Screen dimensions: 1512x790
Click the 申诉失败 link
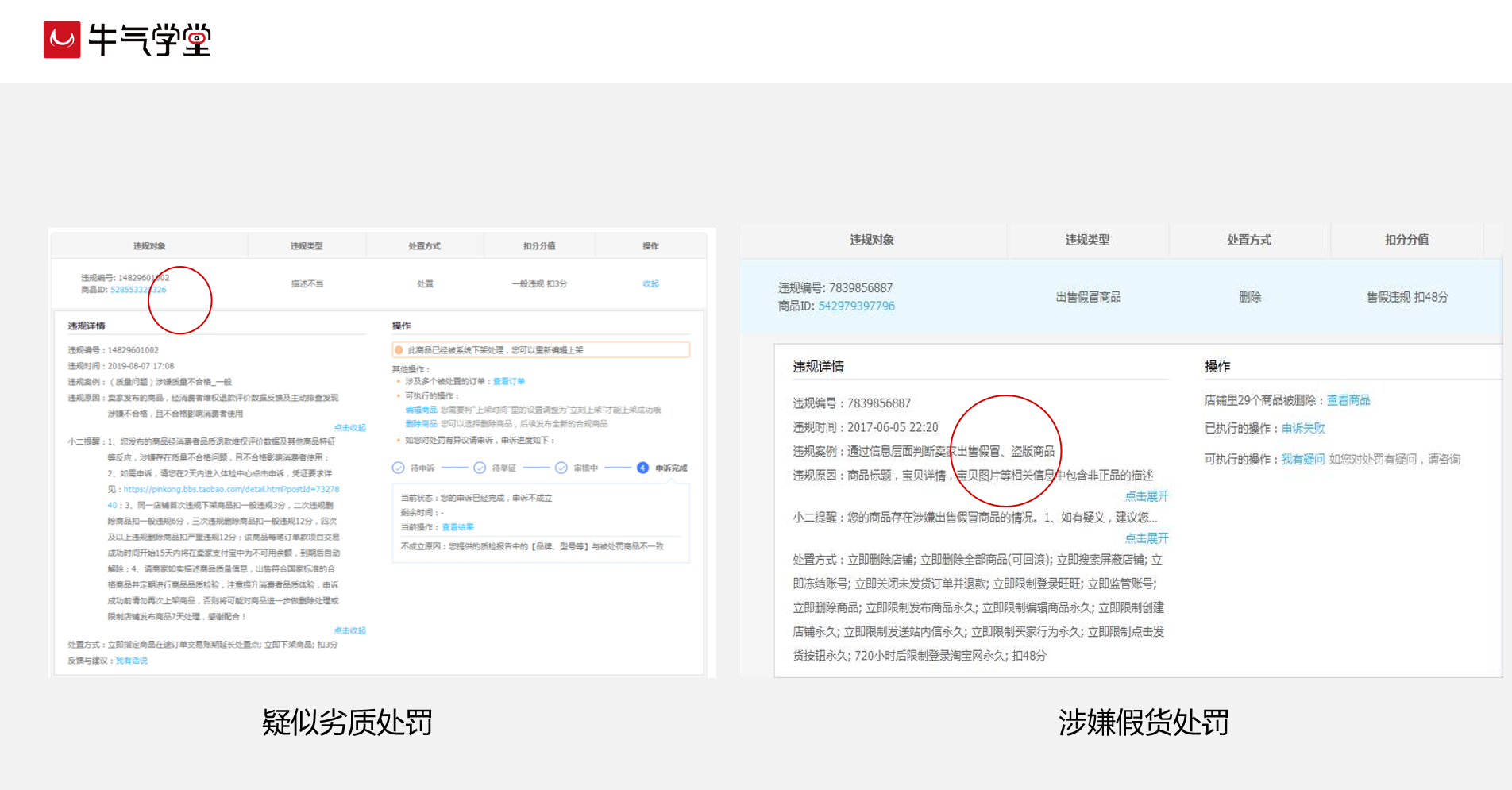(x=1303, y=428)
